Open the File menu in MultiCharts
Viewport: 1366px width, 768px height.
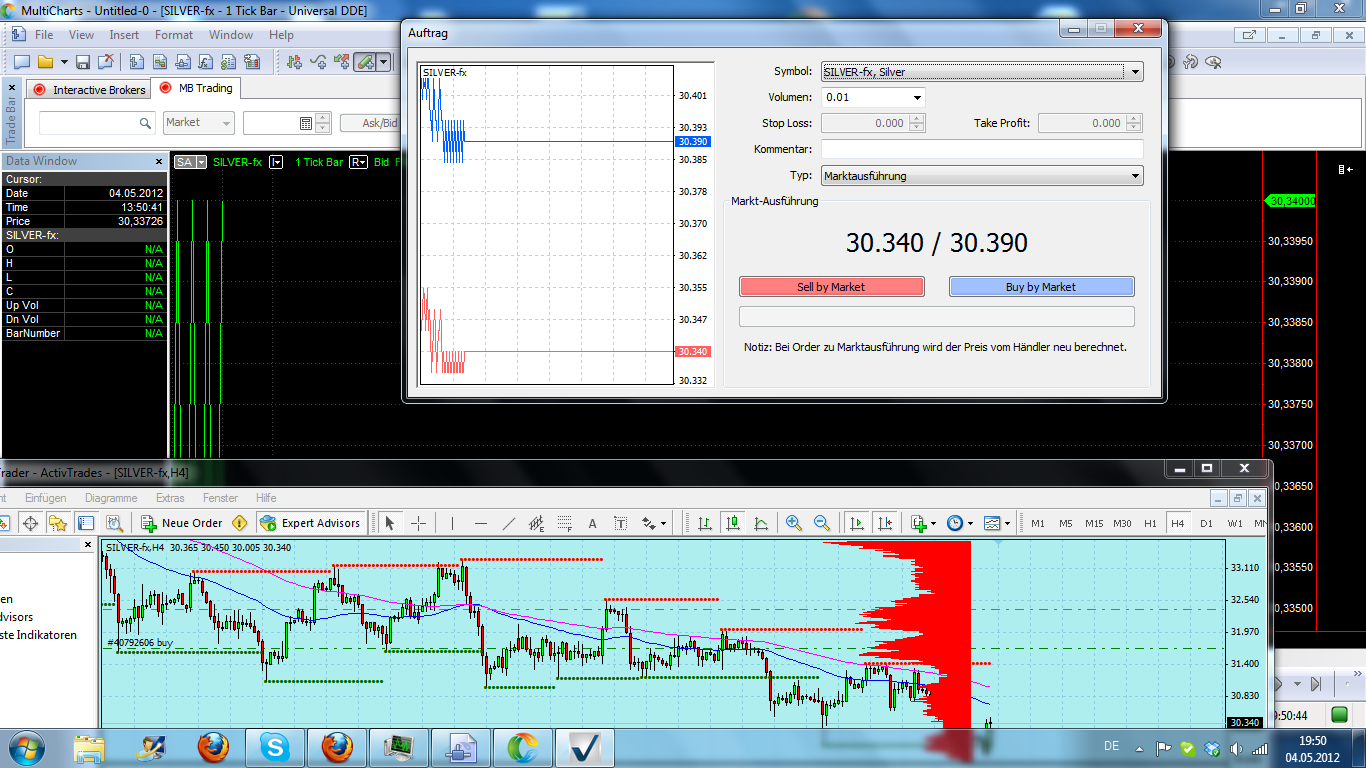[x=44, y=35]
